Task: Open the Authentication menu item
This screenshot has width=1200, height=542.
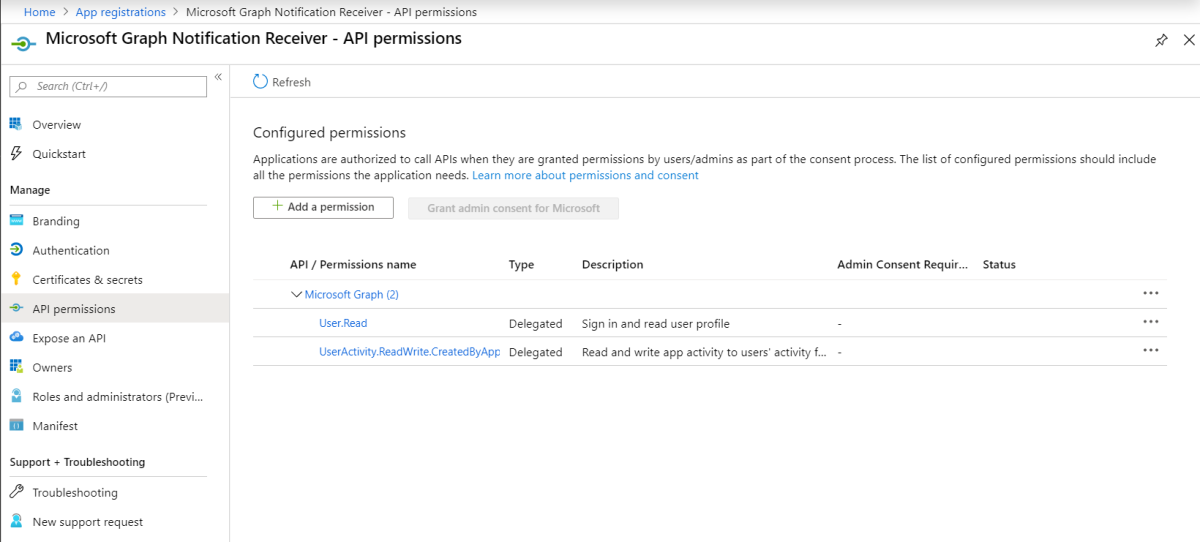Action: (x=71, y=251)
